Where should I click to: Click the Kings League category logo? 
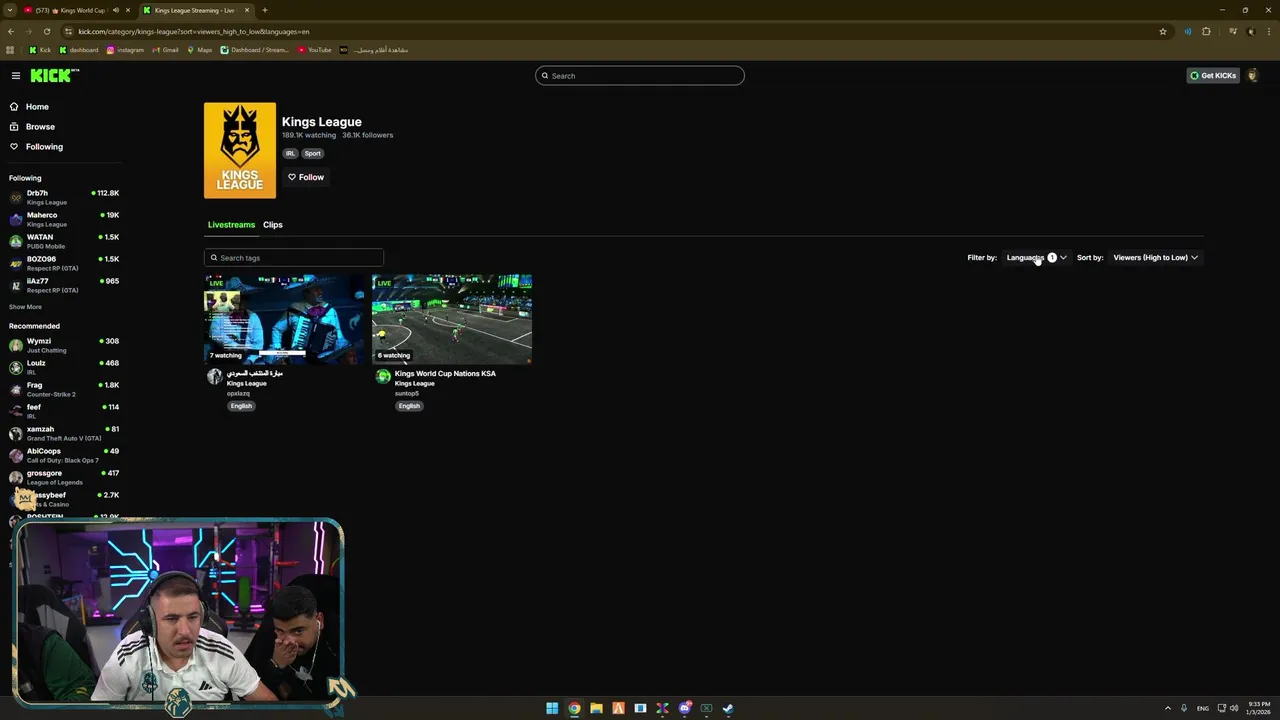coord(240,150)
